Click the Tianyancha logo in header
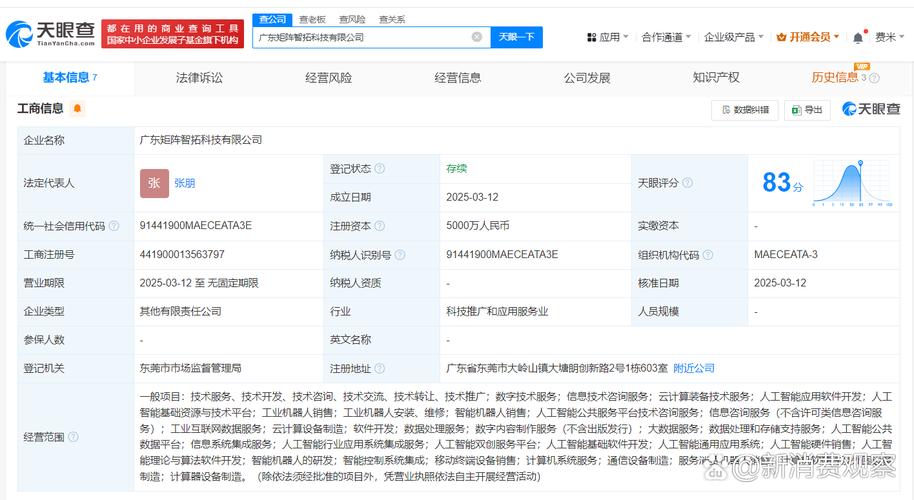The height and width of the screenshot is (500, 914). pyautogui.click(x=50, y=34)
